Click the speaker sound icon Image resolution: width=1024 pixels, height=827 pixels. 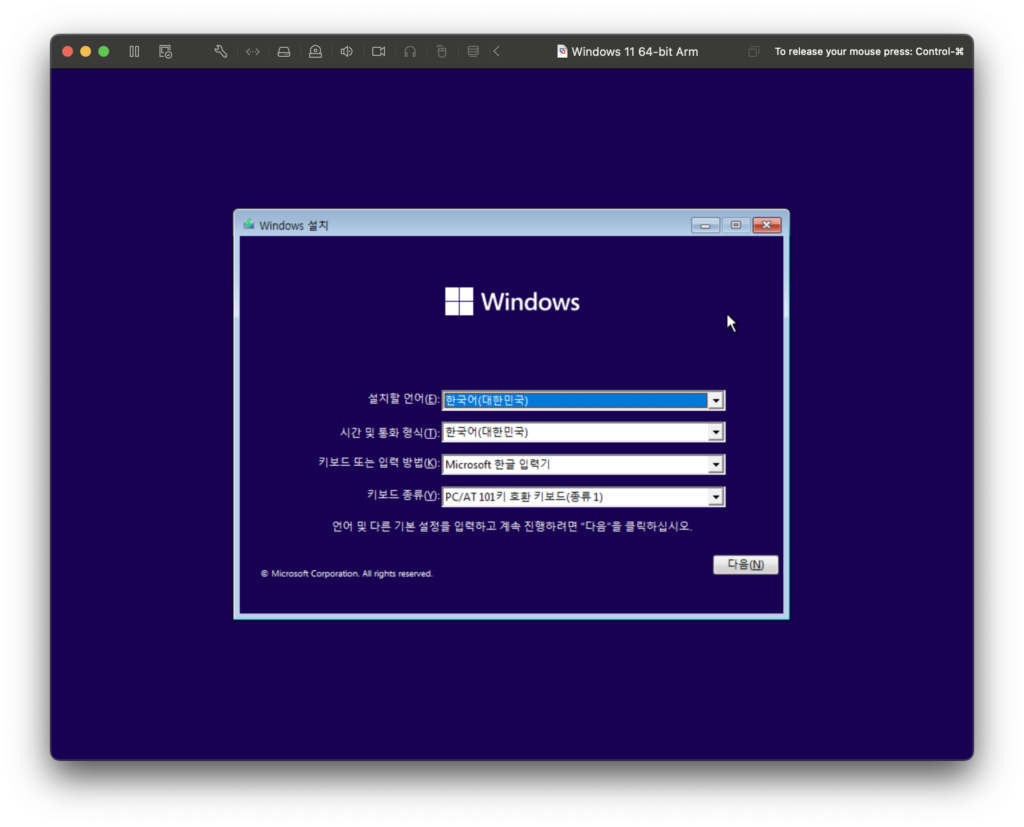(346, 51)
